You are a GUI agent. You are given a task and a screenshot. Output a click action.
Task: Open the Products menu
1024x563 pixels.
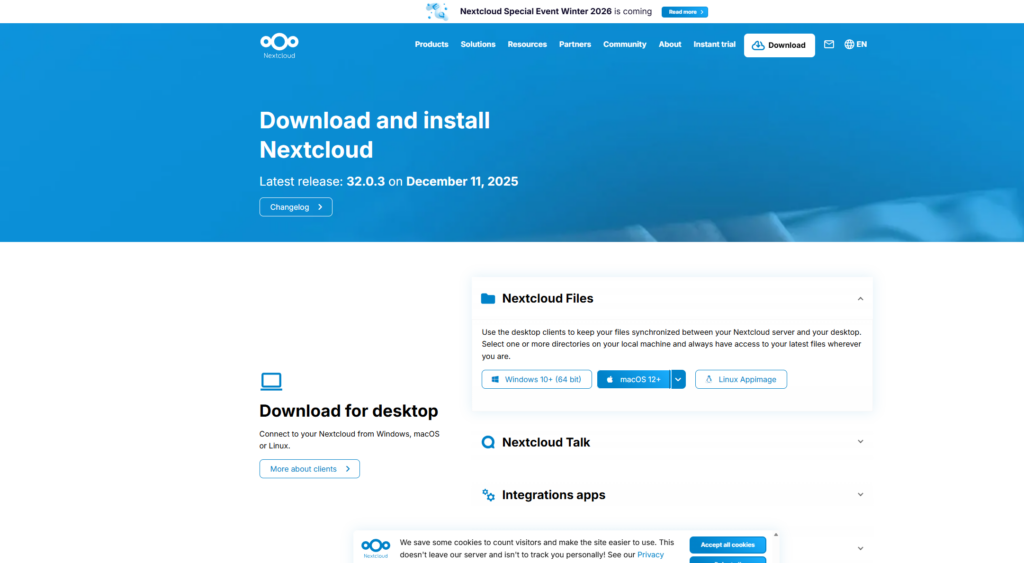(x=431, y=45)
